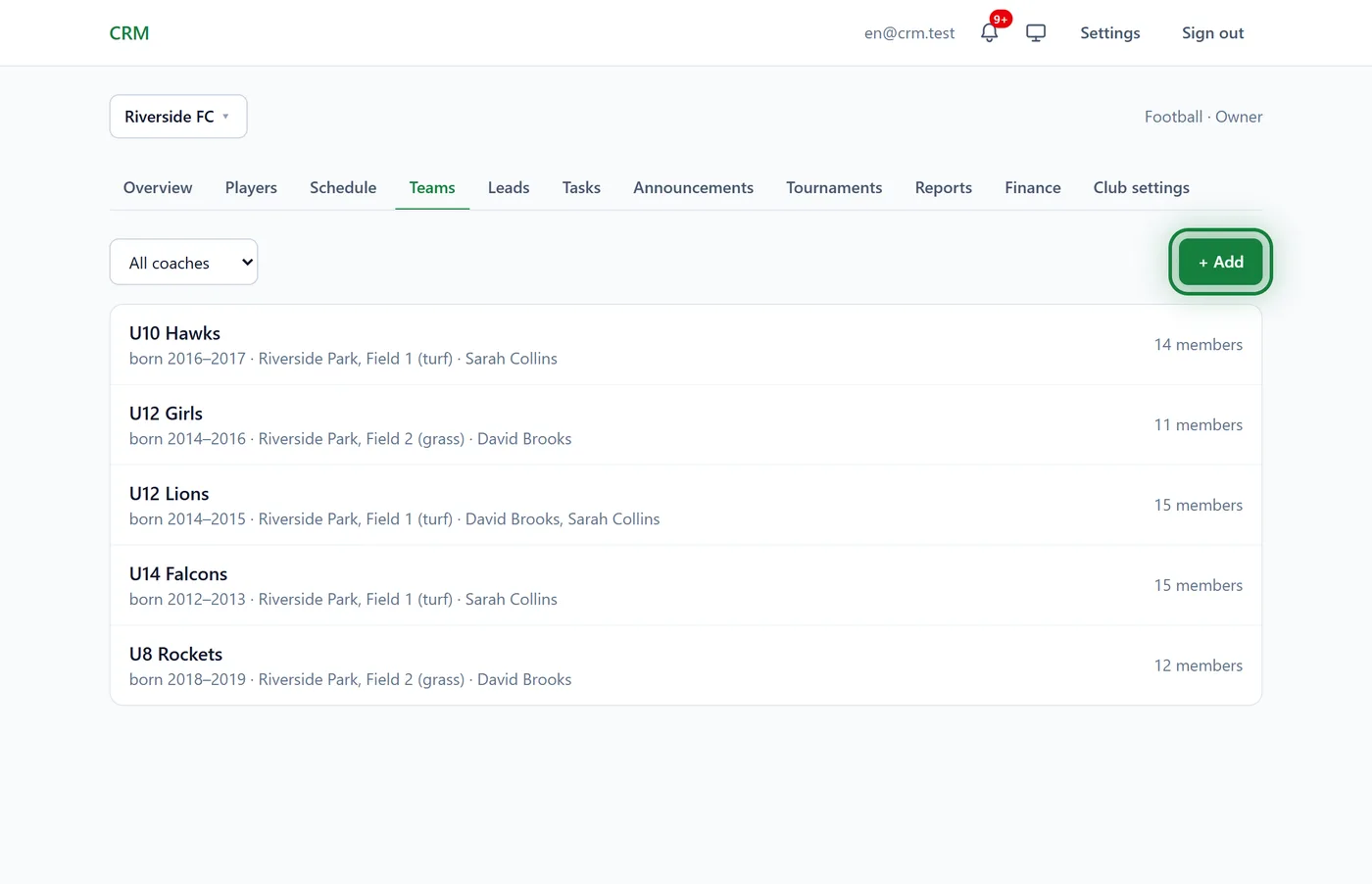The image size is (1372, 884).
Task: Click 15 members on U12 Lions
Action: click(1198, 506)
